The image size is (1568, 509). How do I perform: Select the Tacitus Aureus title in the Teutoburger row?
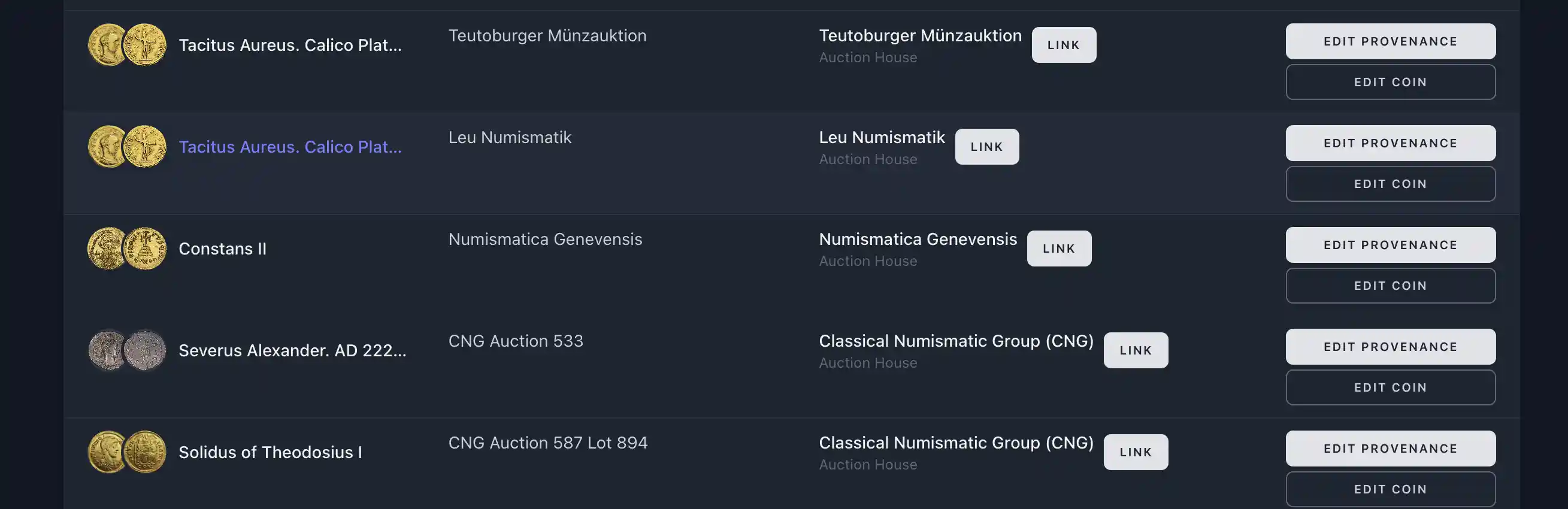290,44
